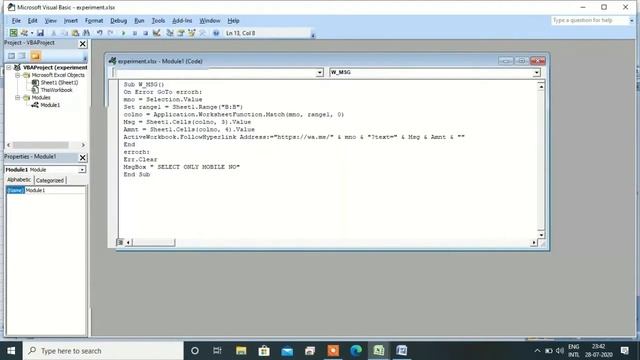Select Sheet1 (Sheet1) in project tree
The height and width of the screenshot is (360, 640).
coord(59,82)
